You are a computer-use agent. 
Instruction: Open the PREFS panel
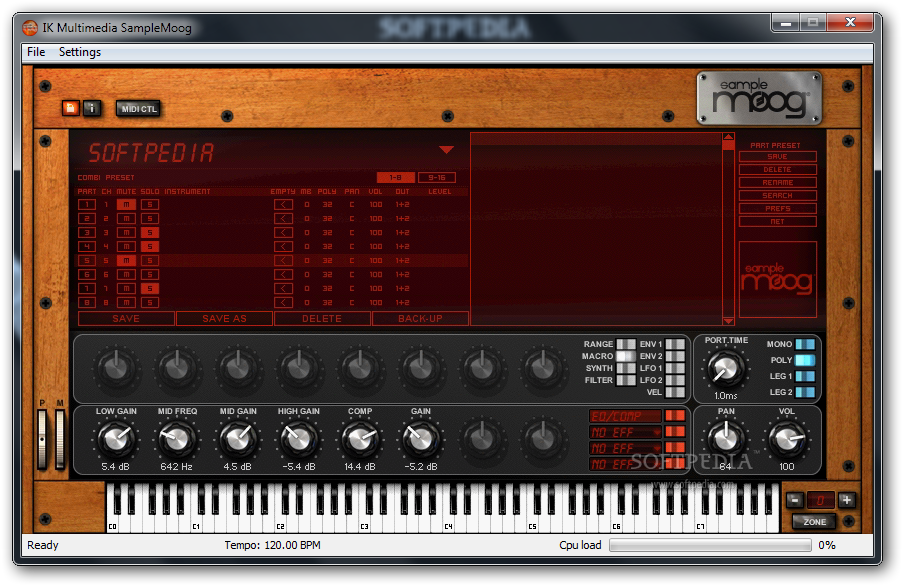point(777,208)
